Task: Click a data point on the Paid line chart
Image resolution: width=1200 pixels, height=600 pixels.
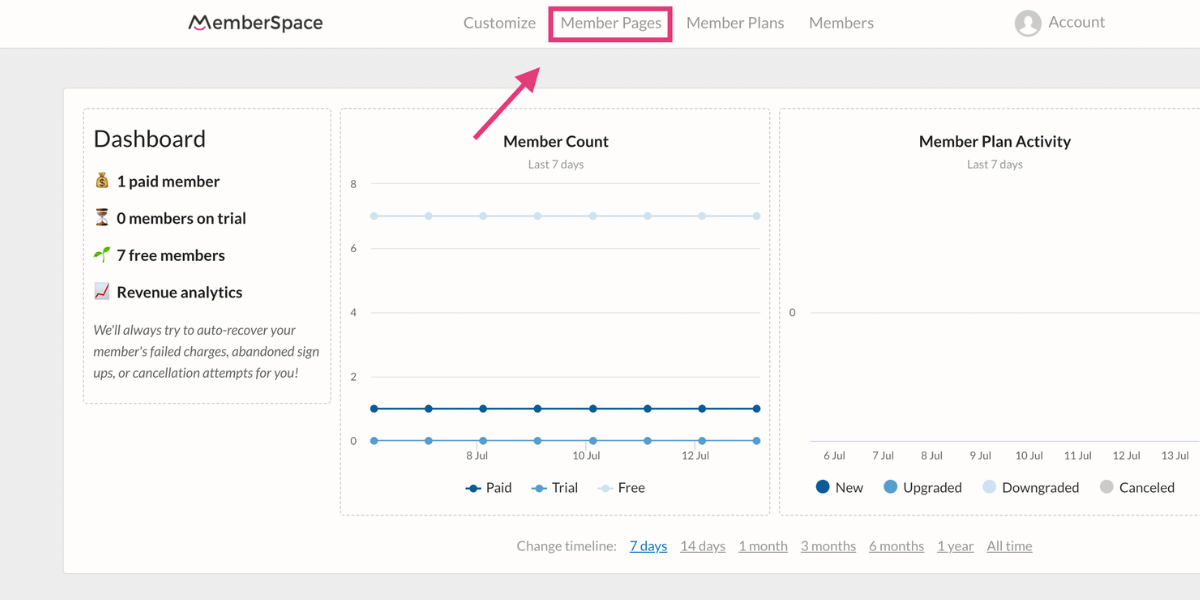Action: (x=537, y=408)
